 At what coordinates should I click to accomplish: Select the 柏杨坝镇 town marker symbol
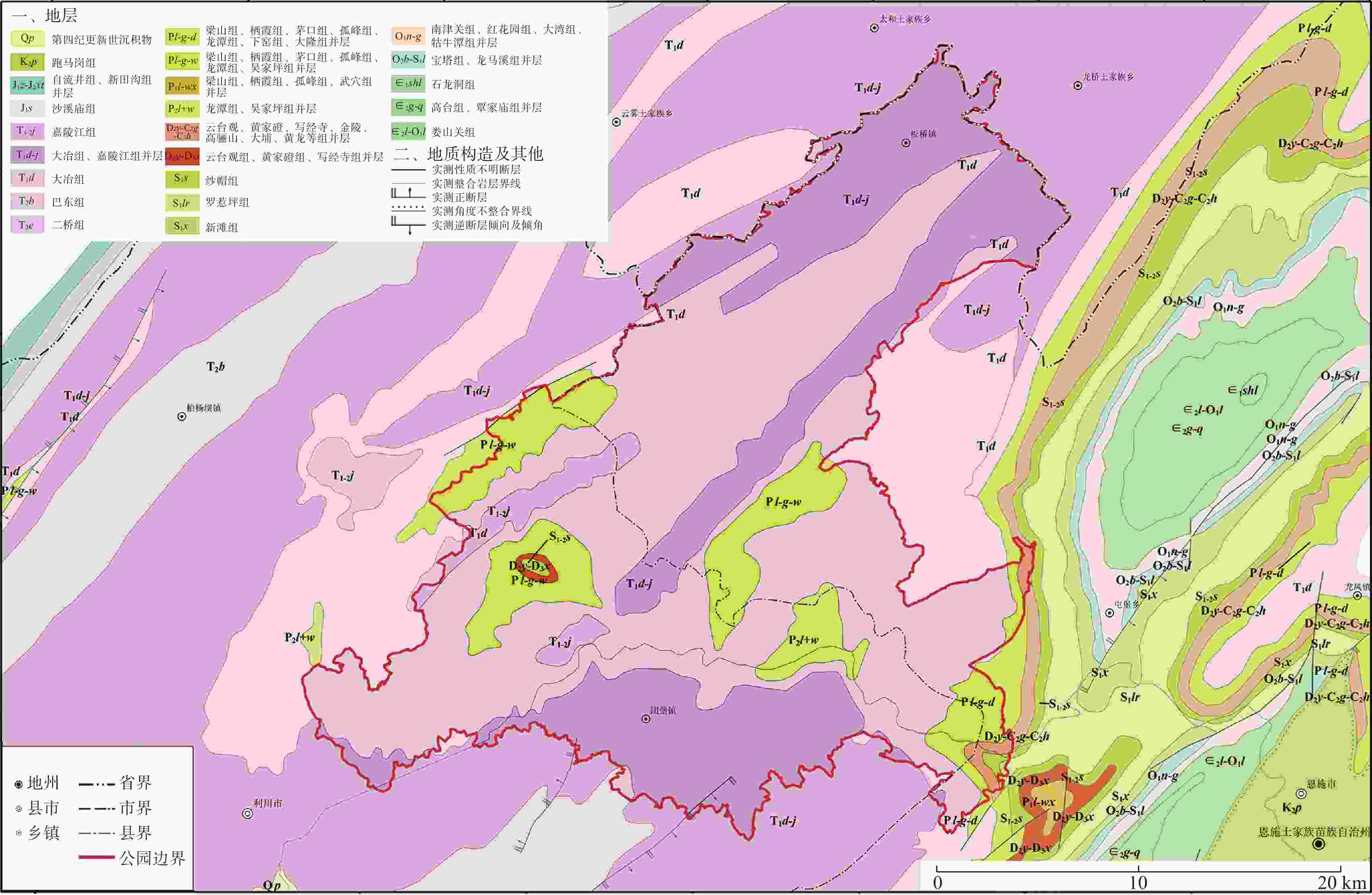click(182, 416)
